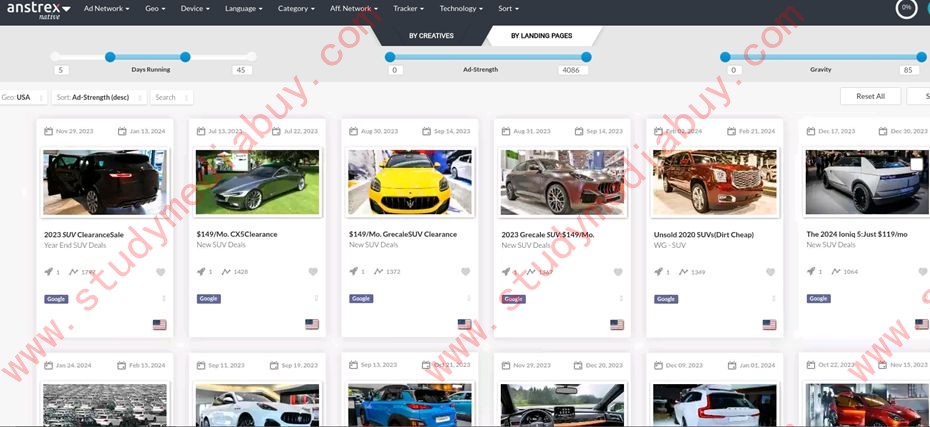Viewport: 930px width, 427px height.
Task: Open the Technology dropdown
Action: click(461, 9)
